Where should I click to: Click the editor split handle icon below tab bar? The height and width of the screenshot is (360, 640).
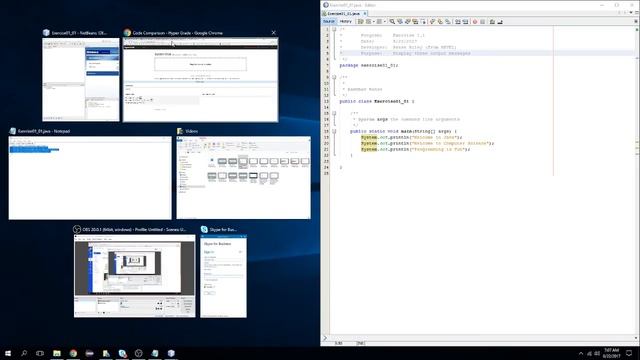click(x=636, y=21)
